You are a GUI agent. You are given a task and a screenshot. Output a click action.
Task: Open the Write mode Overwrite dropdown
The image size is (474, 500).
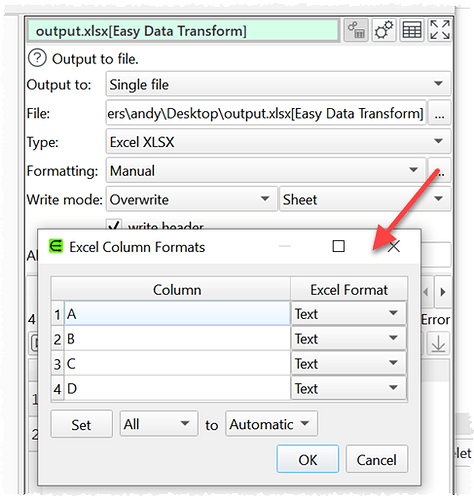tap(192, 199)
